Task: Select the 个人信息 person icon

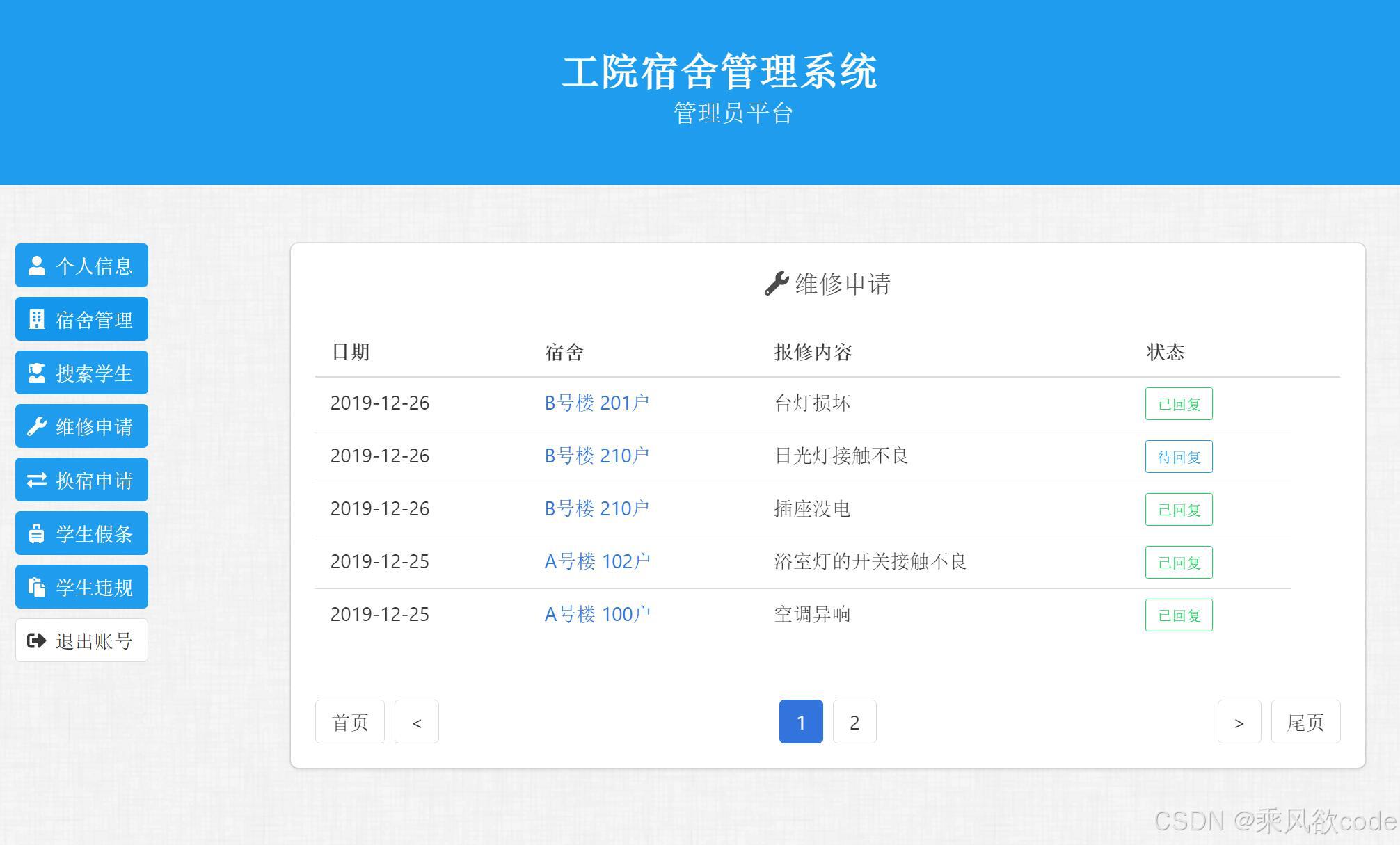Action: click(x=36, y=265)
